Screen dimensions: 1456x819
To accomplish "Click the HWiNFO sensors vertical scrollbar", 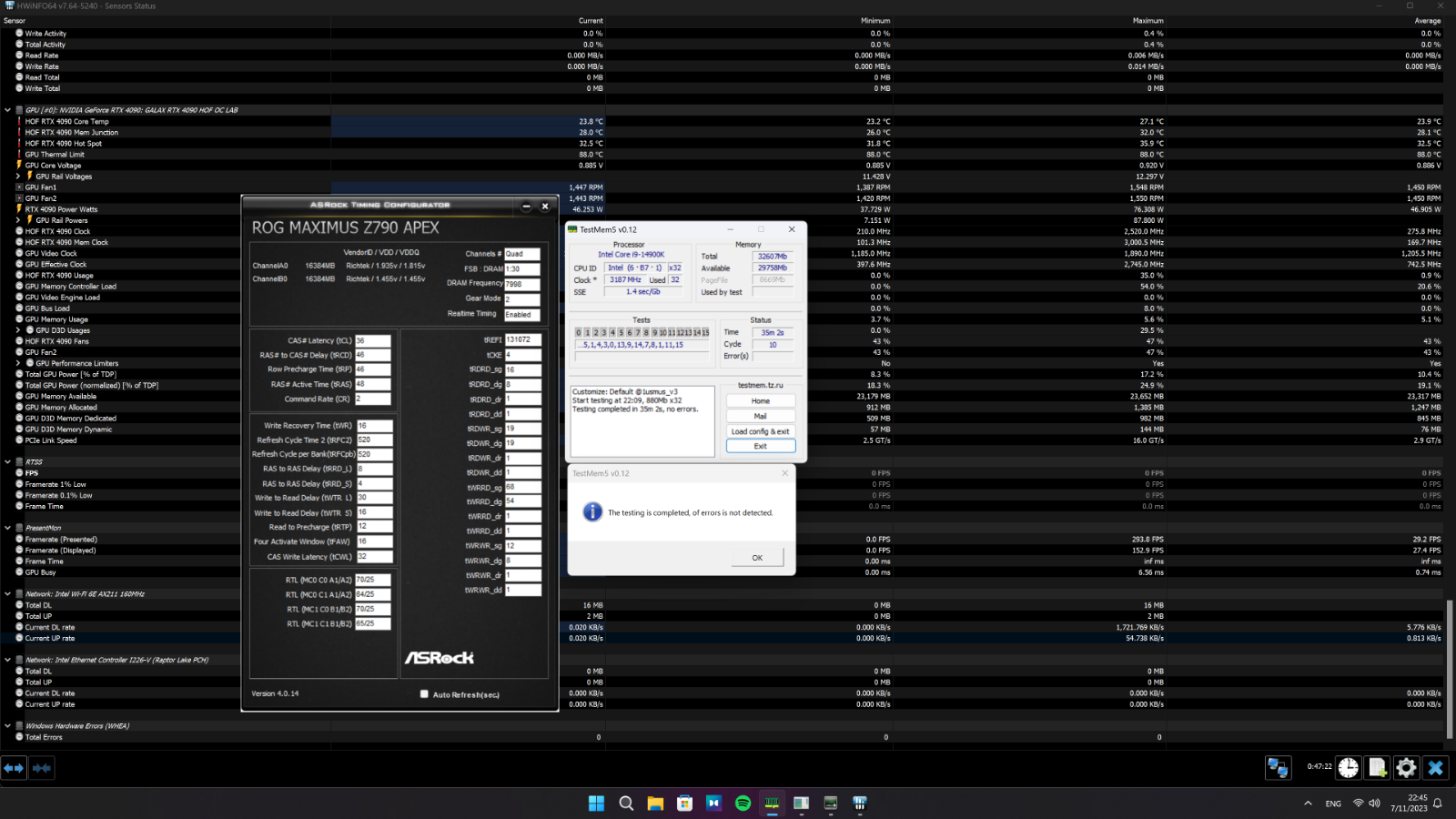I will coord(1449,669).
